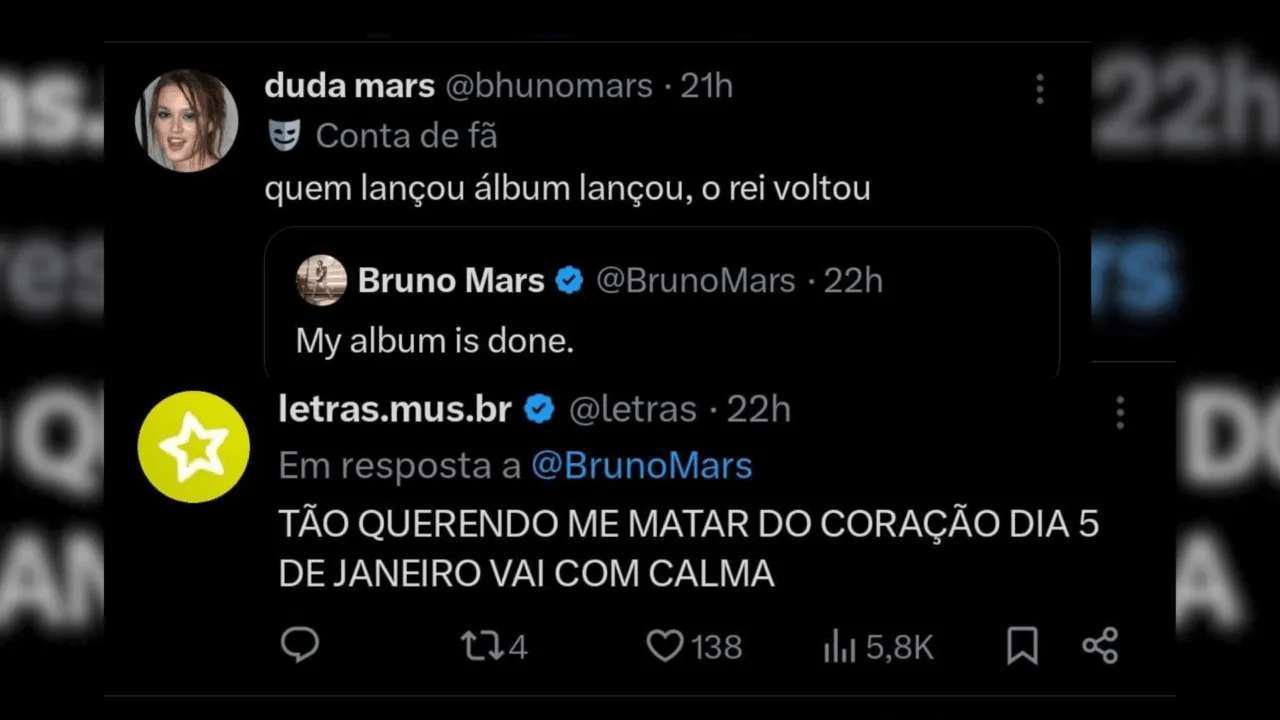This screenshot has width=1280, height=720.
Task: Click the fan account mask icon
Action: (284, 135)
